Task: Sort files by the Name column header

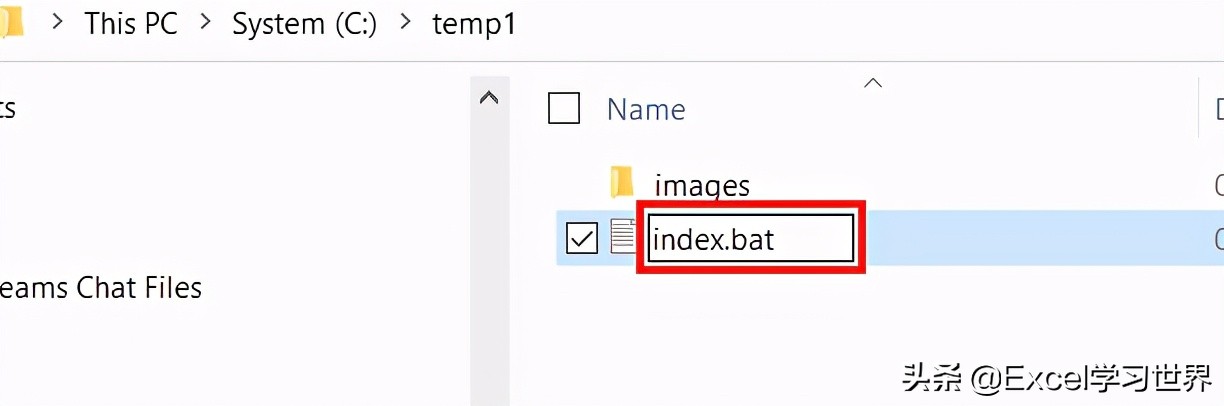Action: pos(646,109)
